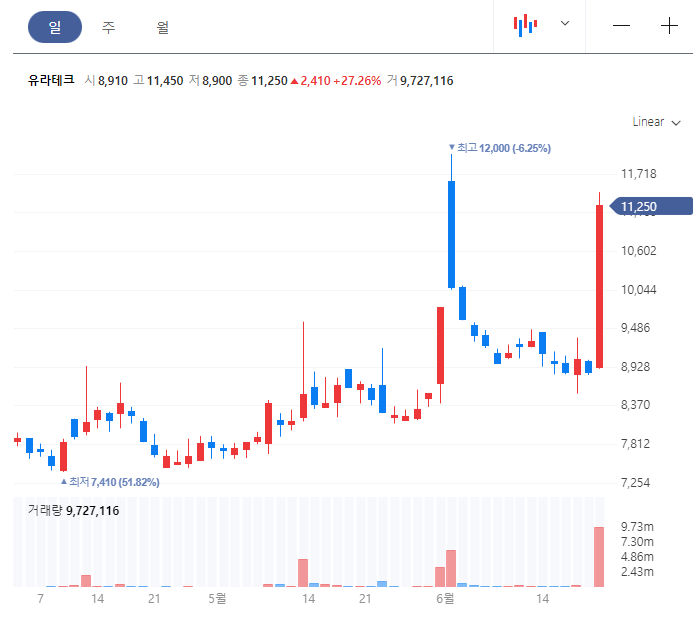This screenshot has height=624, width=699.
Task: Click the +27.26% change percentage
Action: click(x=357, y=81)
